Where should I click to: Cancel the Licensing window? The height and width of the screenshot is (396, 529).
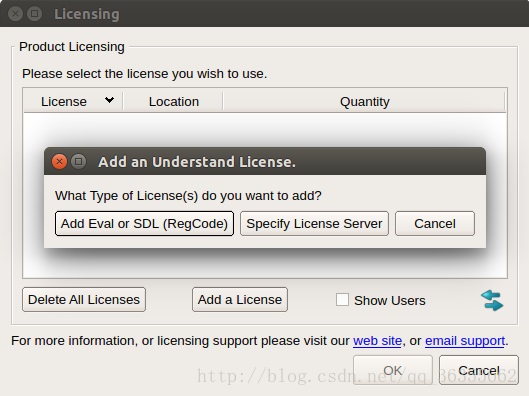click(x=479, y=370)
